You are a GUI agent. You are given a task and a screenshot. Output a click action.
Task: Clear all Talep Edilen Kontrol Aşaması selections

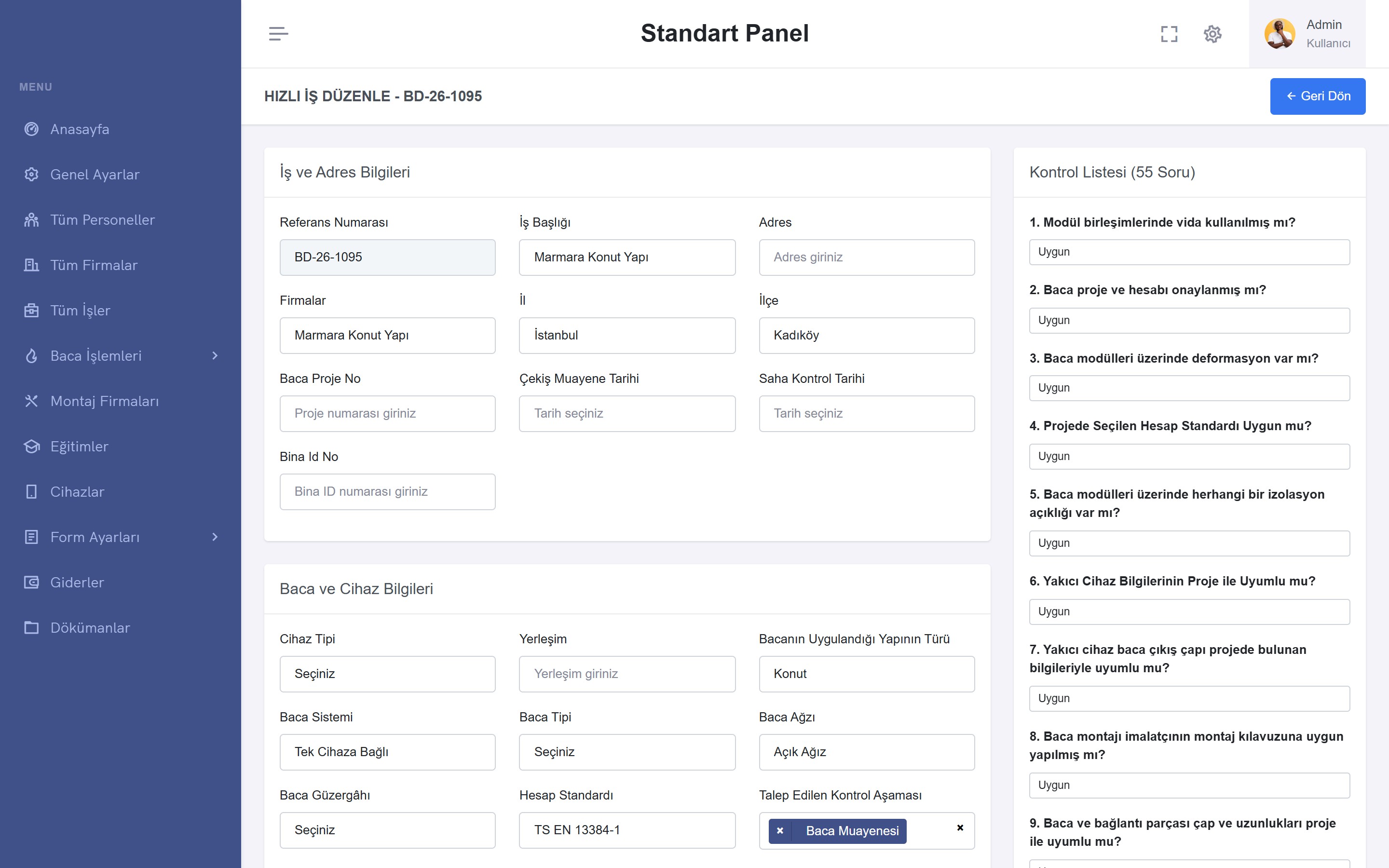(960, 828)
